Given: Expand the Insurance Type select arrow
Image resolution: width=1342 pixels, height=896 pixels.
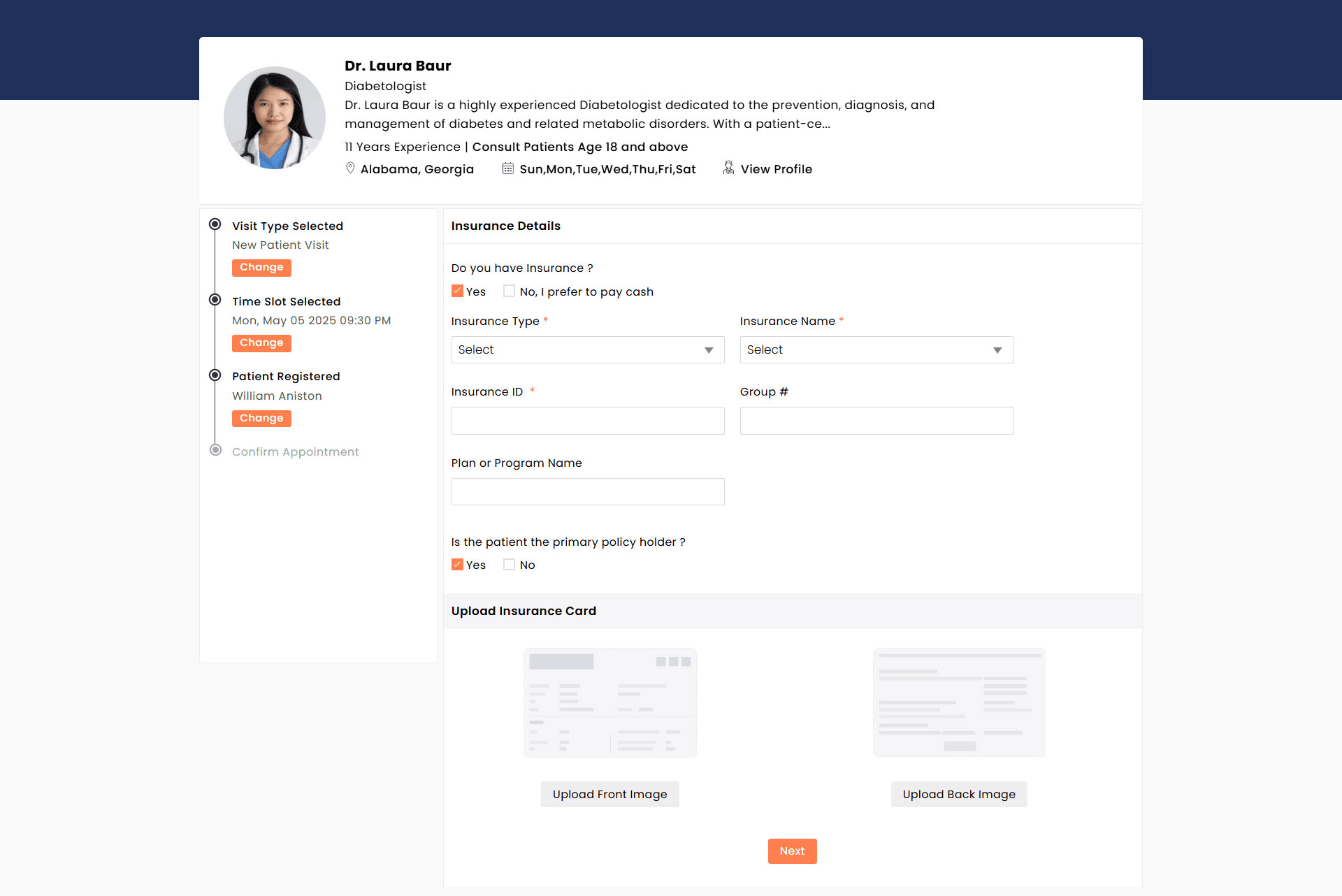Looking at the screenshot, I should tap(709, 349).
